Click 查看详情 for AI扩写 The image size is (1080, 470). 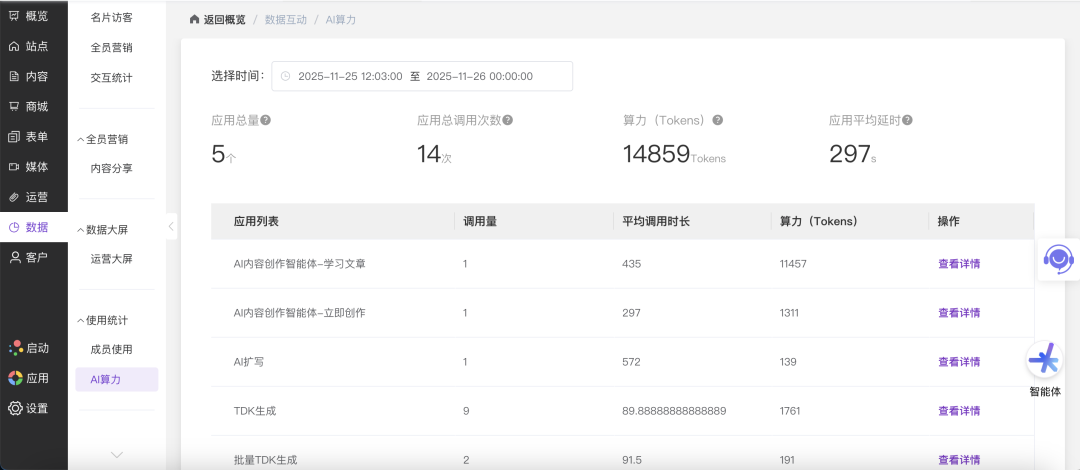click(x=958, y=362)
